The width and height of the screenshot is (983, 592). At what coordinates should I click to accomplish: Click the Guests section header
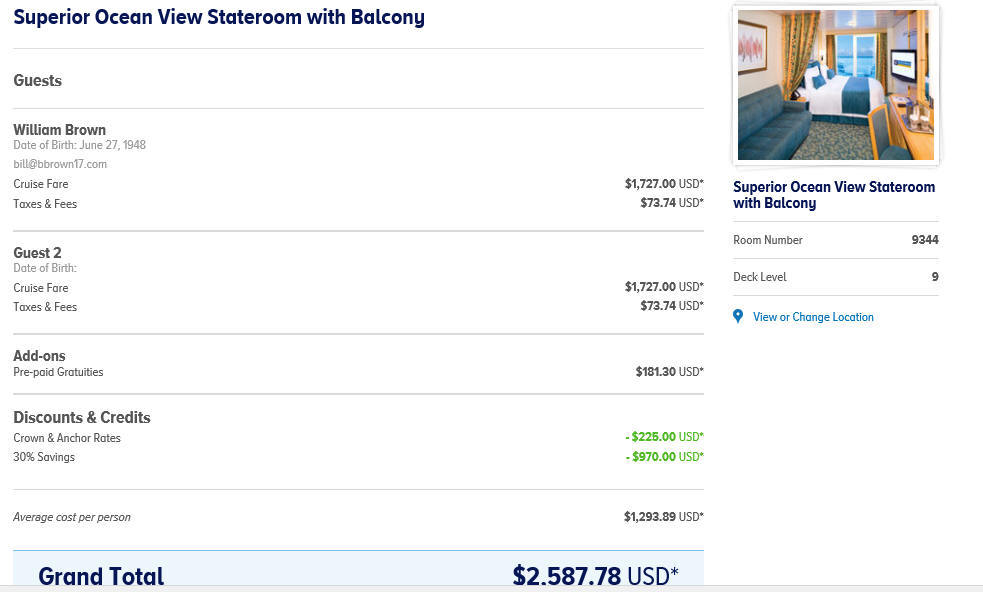(38, 81)
